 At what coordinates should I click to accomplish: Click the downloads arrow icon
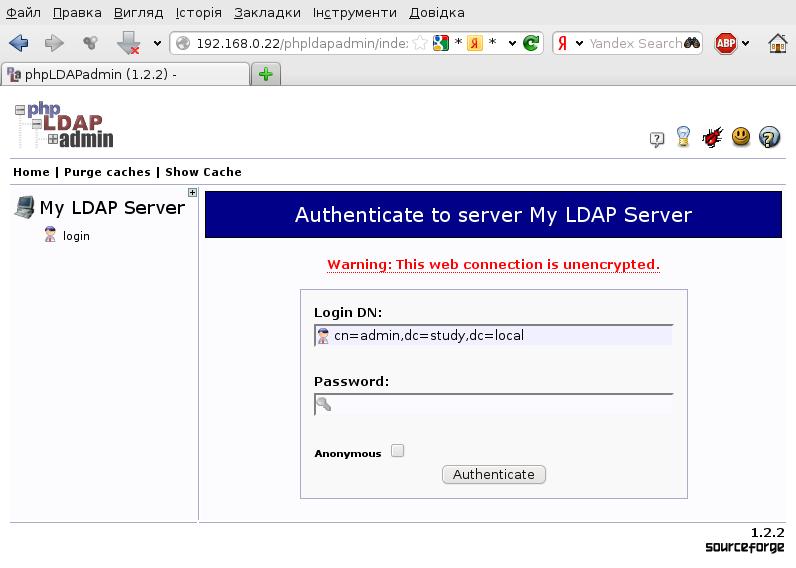[x=128, y=43]
